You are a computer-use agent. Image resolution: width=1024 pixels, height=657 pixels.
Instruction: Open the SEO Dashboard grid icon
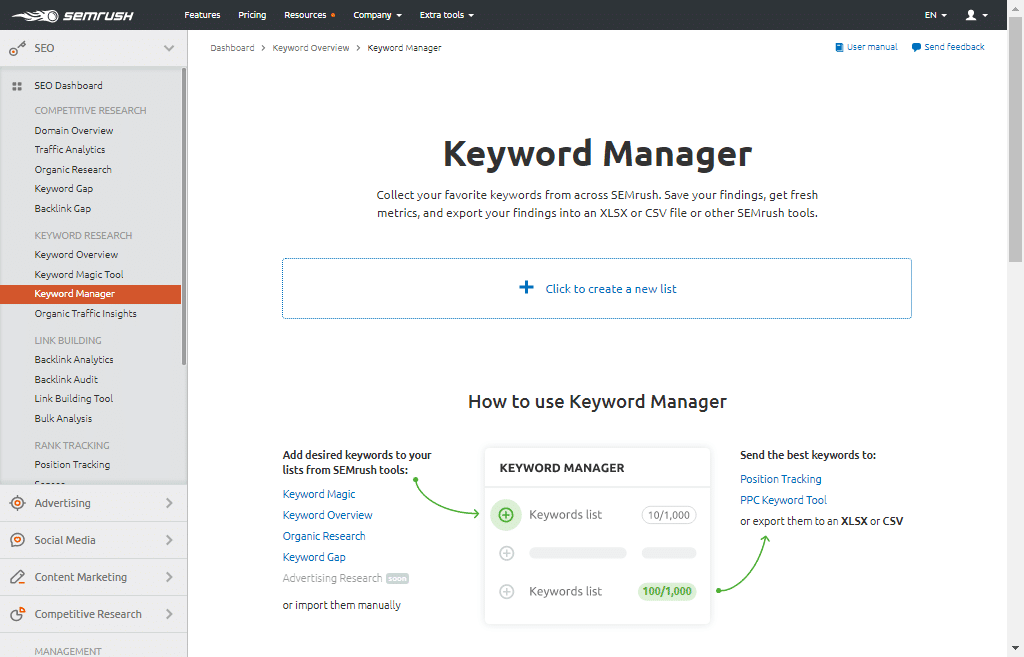pyautogui.click(x=16, y=85)
